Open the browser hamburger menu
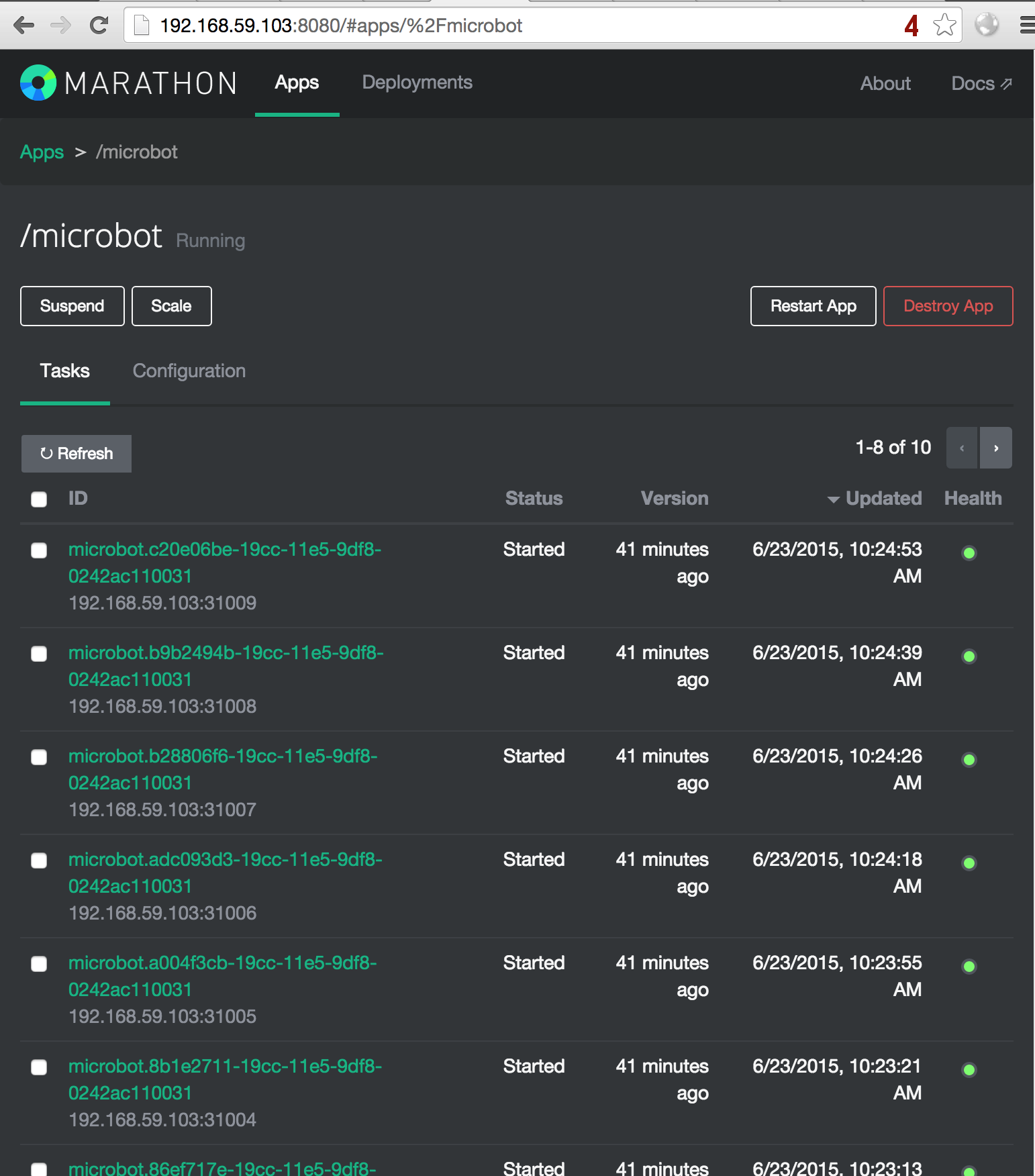 [1027, 26]
